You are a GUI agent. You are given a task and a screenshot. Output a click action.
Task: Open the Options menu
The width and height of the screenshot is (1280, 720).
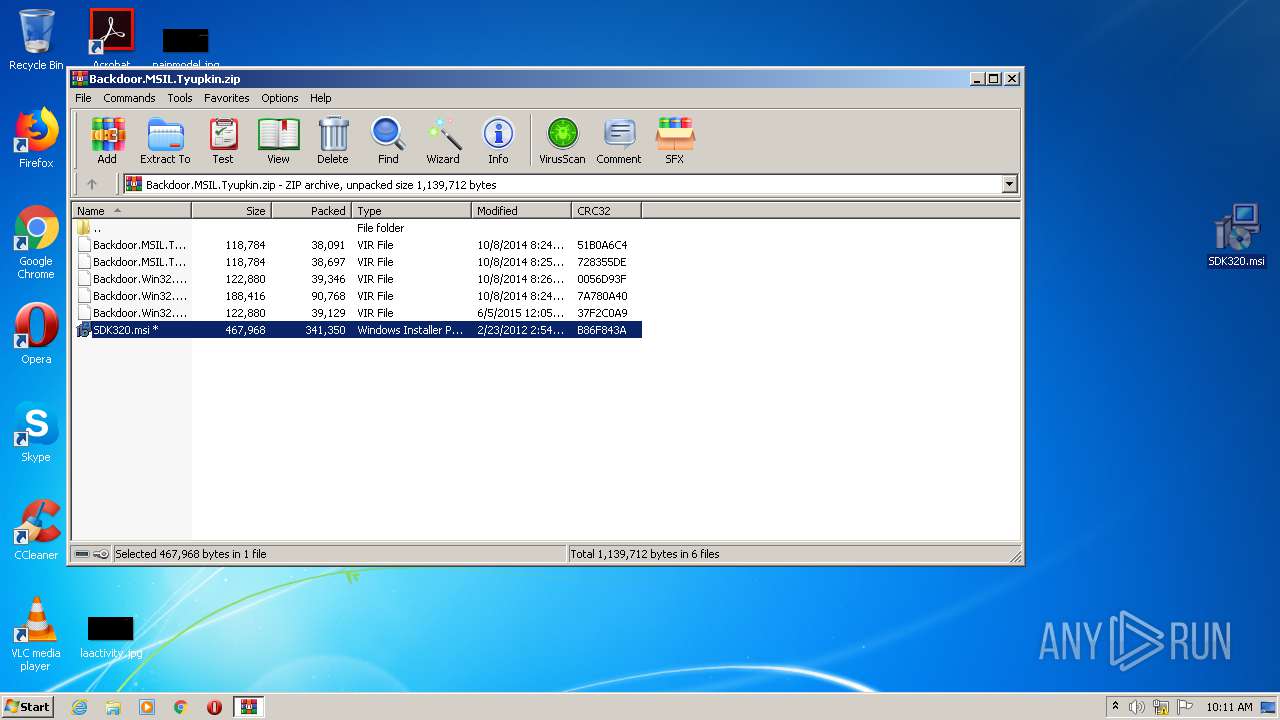(x=280, y=98)
